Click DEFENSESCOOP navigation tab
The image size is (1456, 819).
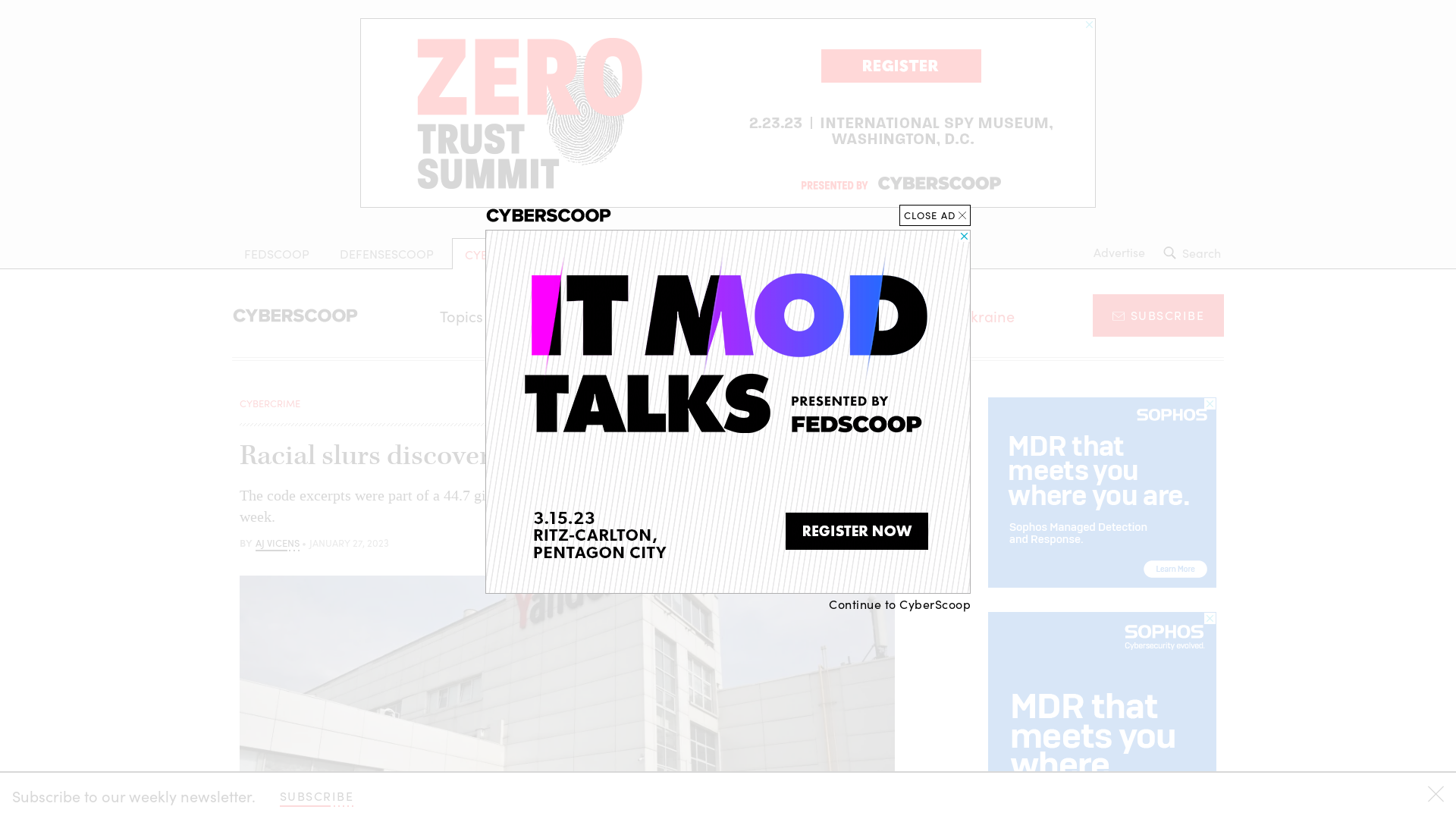(x=387, y=252)
